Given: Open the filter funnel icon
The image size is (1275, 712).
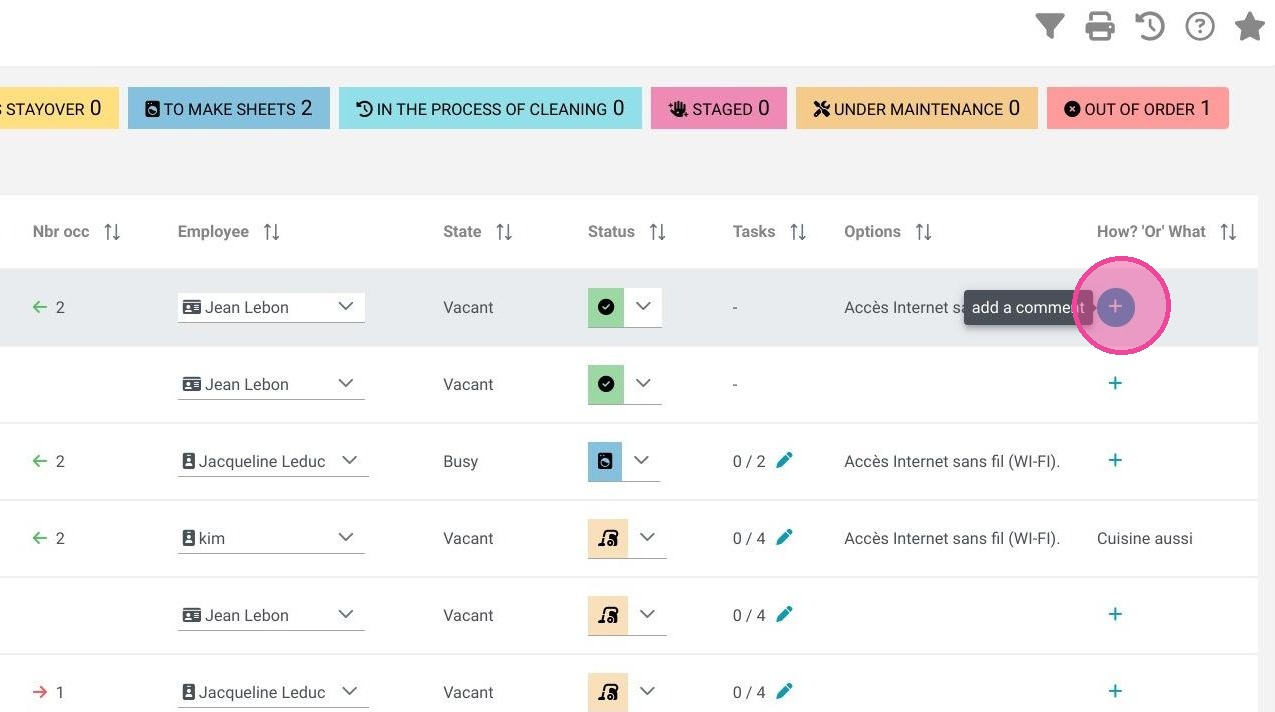Looking at the screenshot, I should click(1049, 26).
